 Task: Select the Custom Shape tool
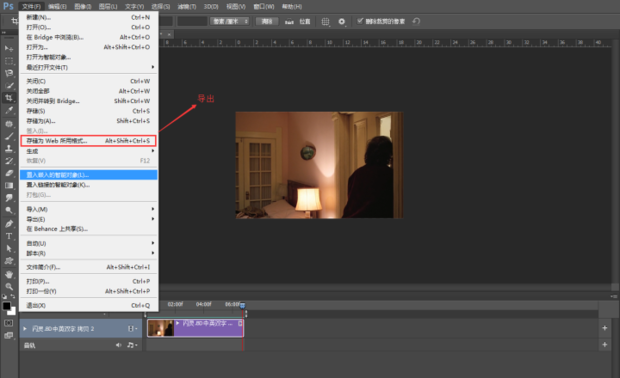tap(9, 261)
